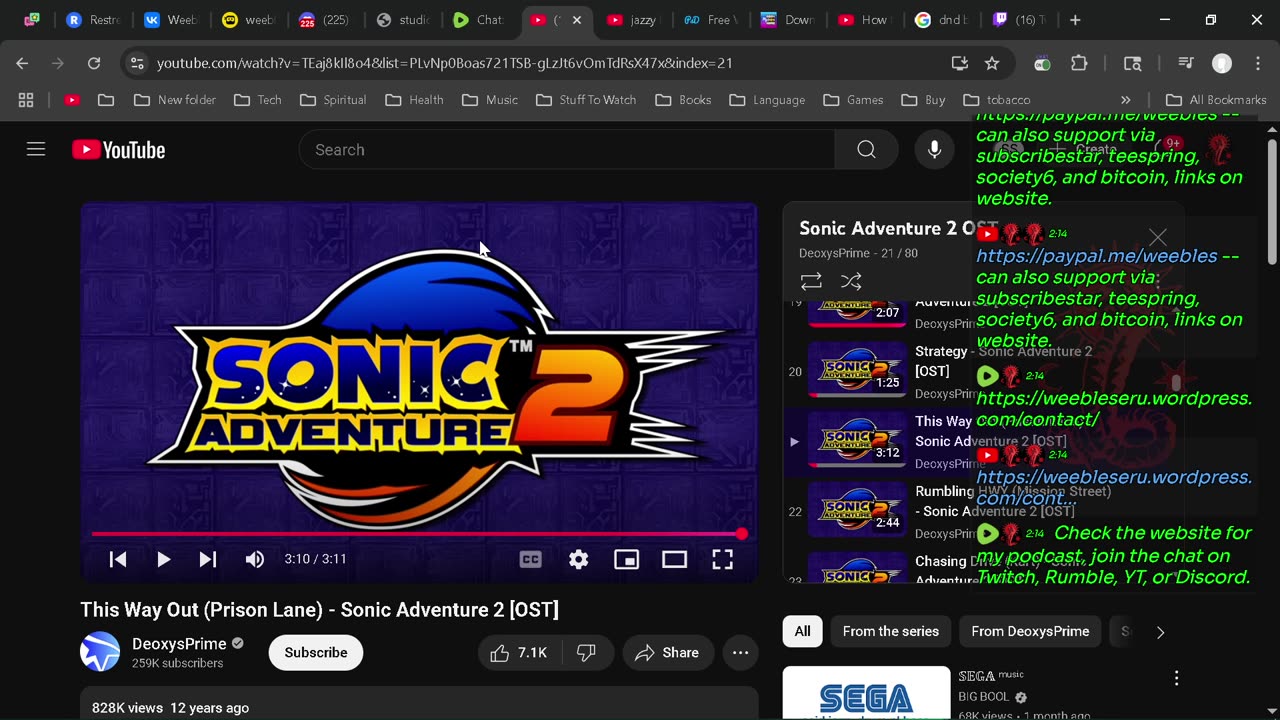Image resolution: width=1280 pixels, height=720 pixels.
Task: Share this video
Action: point(667,653)
